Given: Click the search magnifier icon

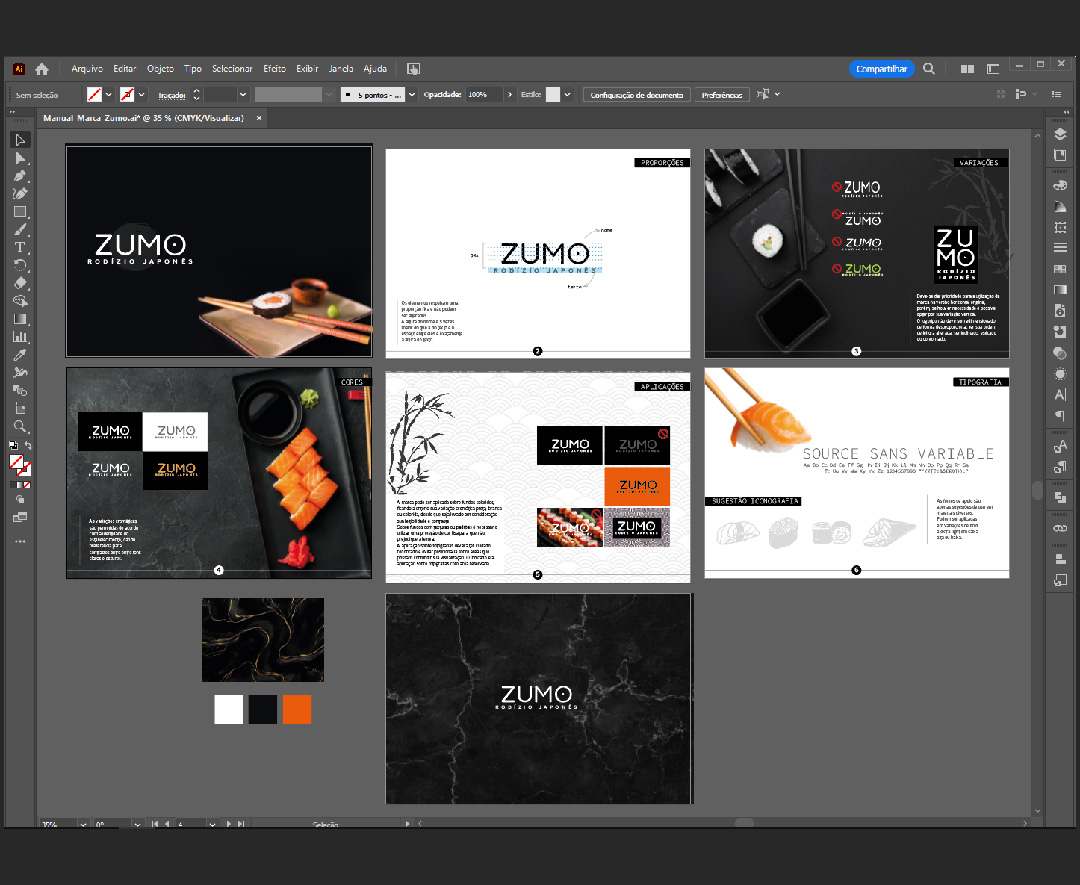Looking at the screenshot, I should click(x=929, y=69).
